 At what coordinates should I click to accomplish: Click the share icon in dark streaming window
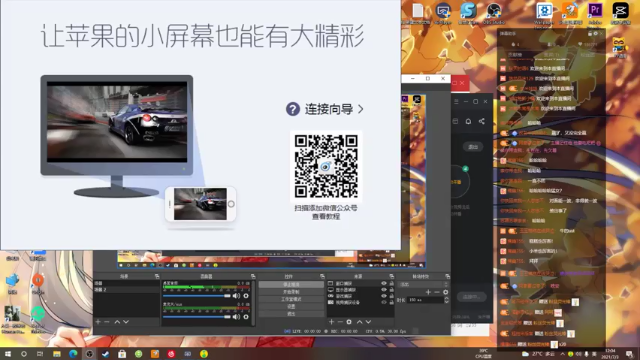(x=482, y=121)
